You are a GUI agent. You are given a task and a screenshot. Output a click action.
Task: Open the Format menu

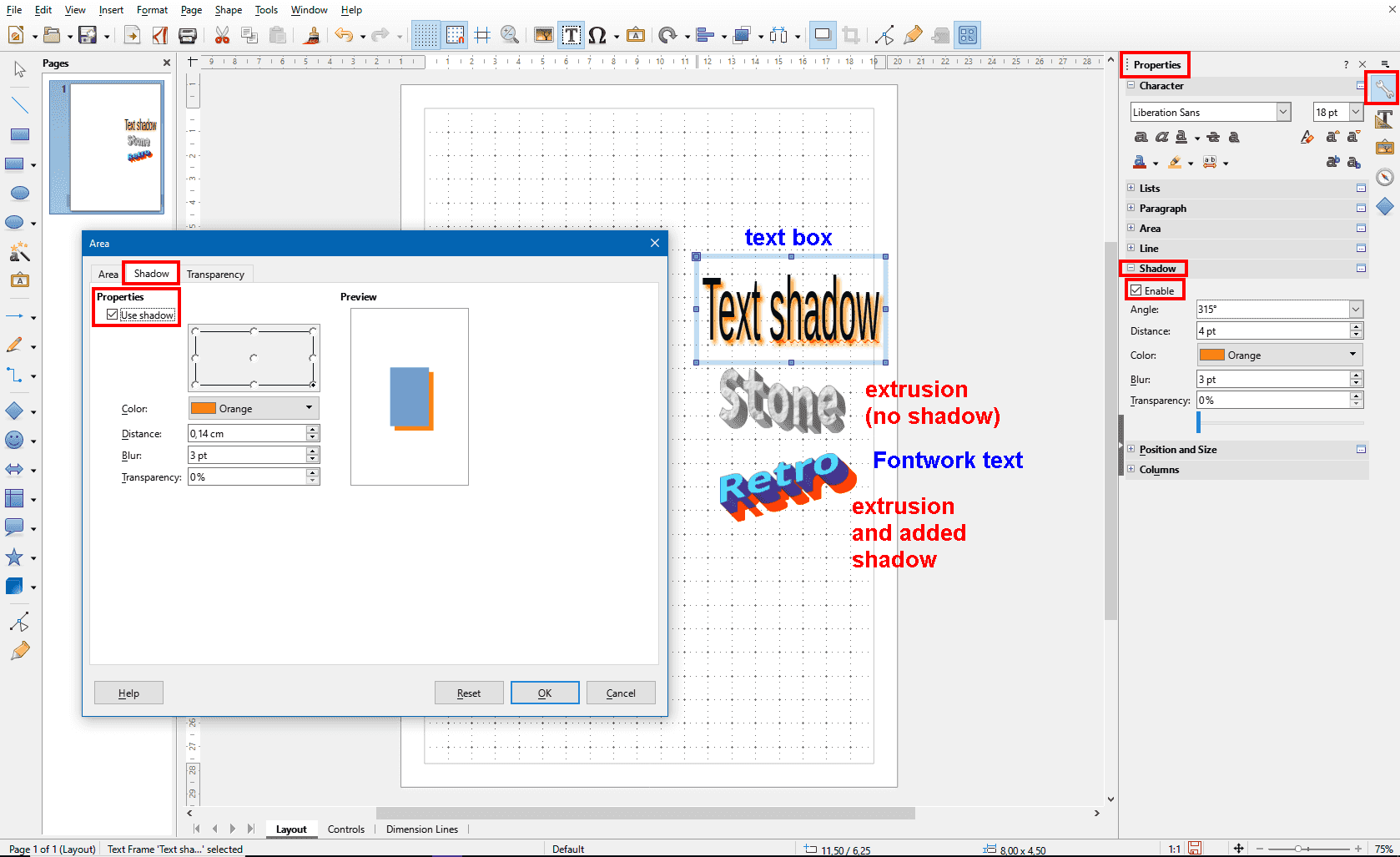pyautogui.click(x=152, y=10)
